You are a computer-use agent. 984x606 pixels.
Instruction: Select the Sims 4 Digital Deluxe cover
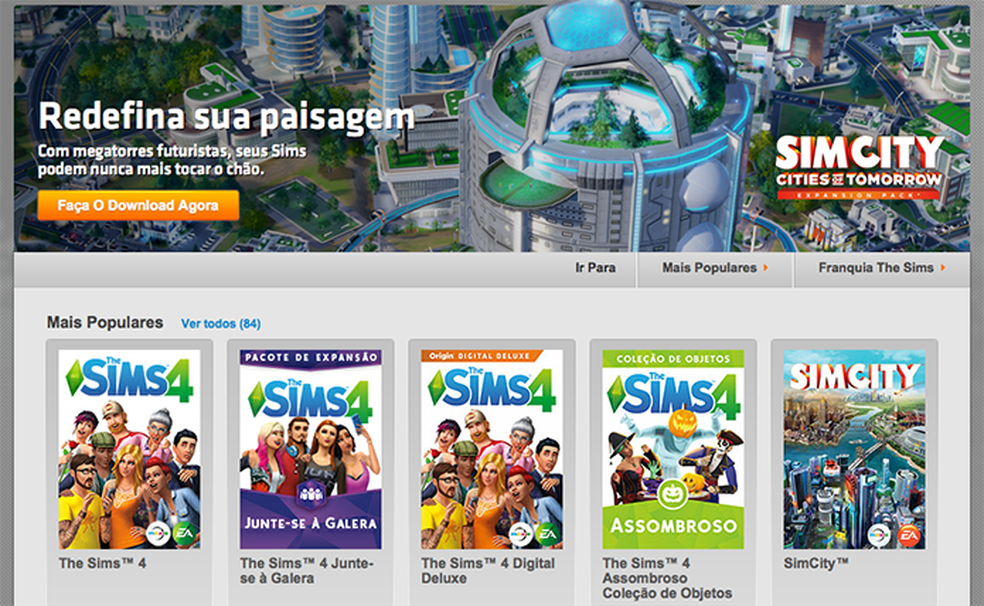(492, 449)
